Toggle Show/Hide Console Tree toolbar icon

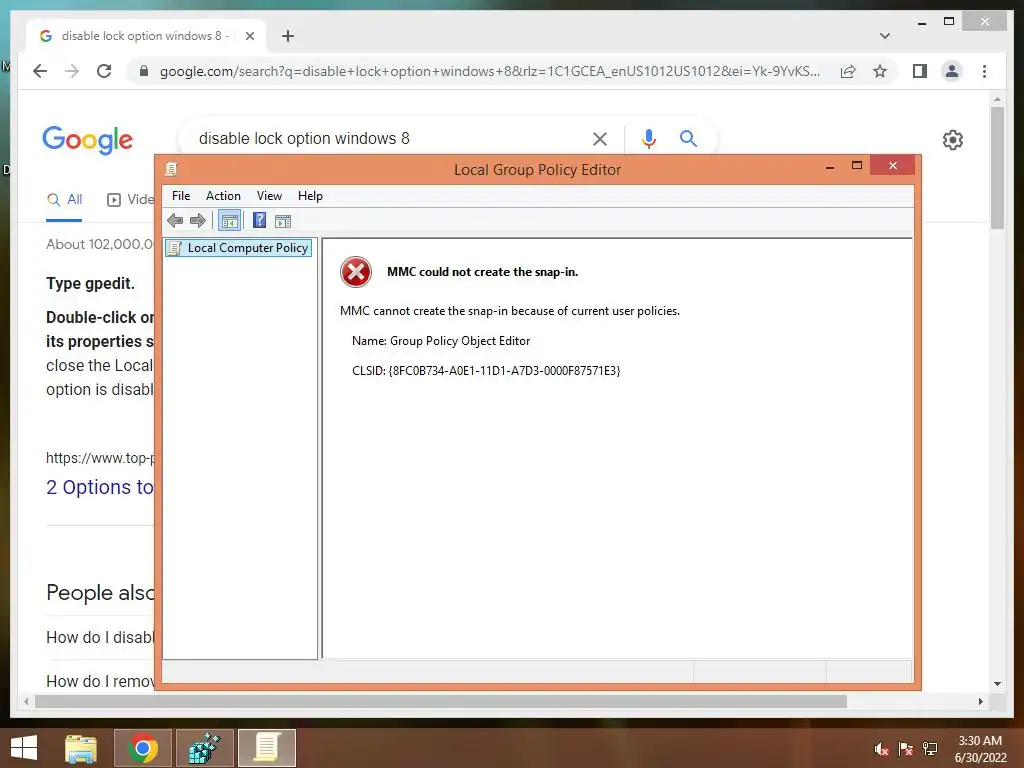click(x=229, y=221)
